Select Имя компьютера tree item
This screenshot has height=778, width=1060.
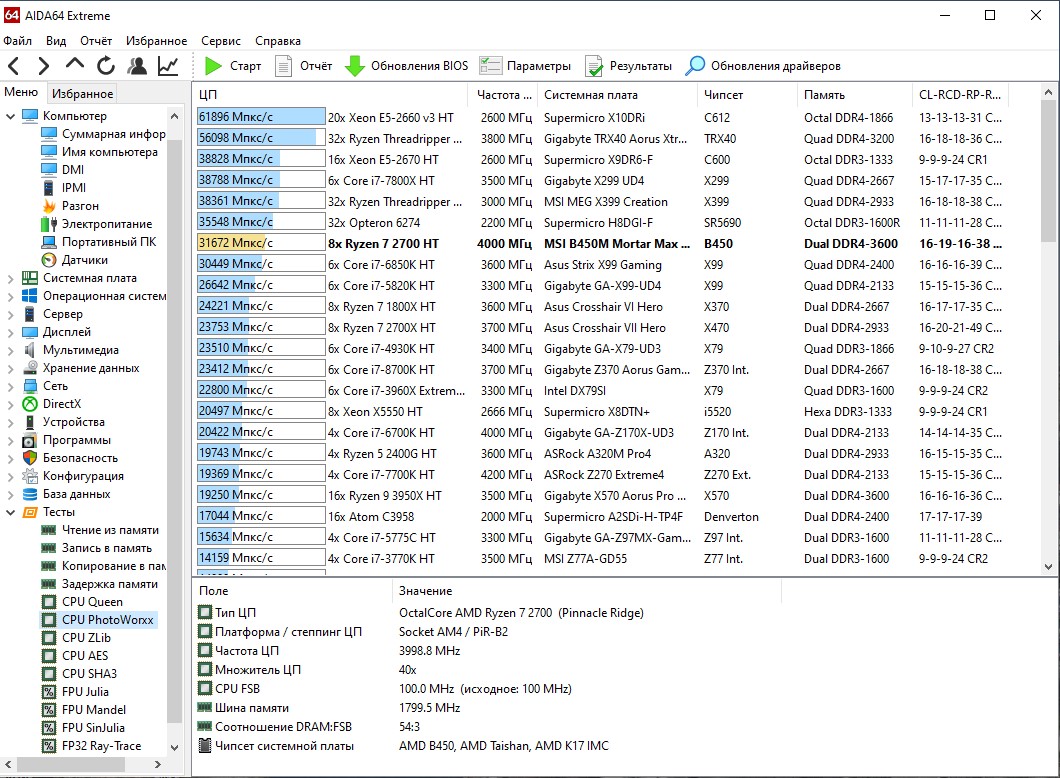(x=110, y=152)
